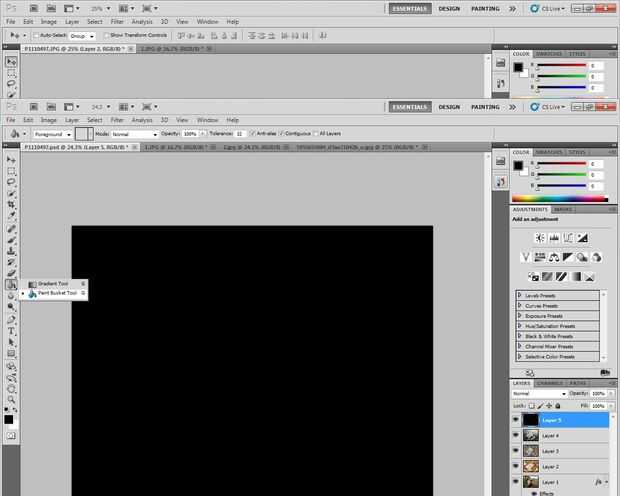Expand the Curves Presets list
Screen dimensions: 620x496
[x=520, y=305]
